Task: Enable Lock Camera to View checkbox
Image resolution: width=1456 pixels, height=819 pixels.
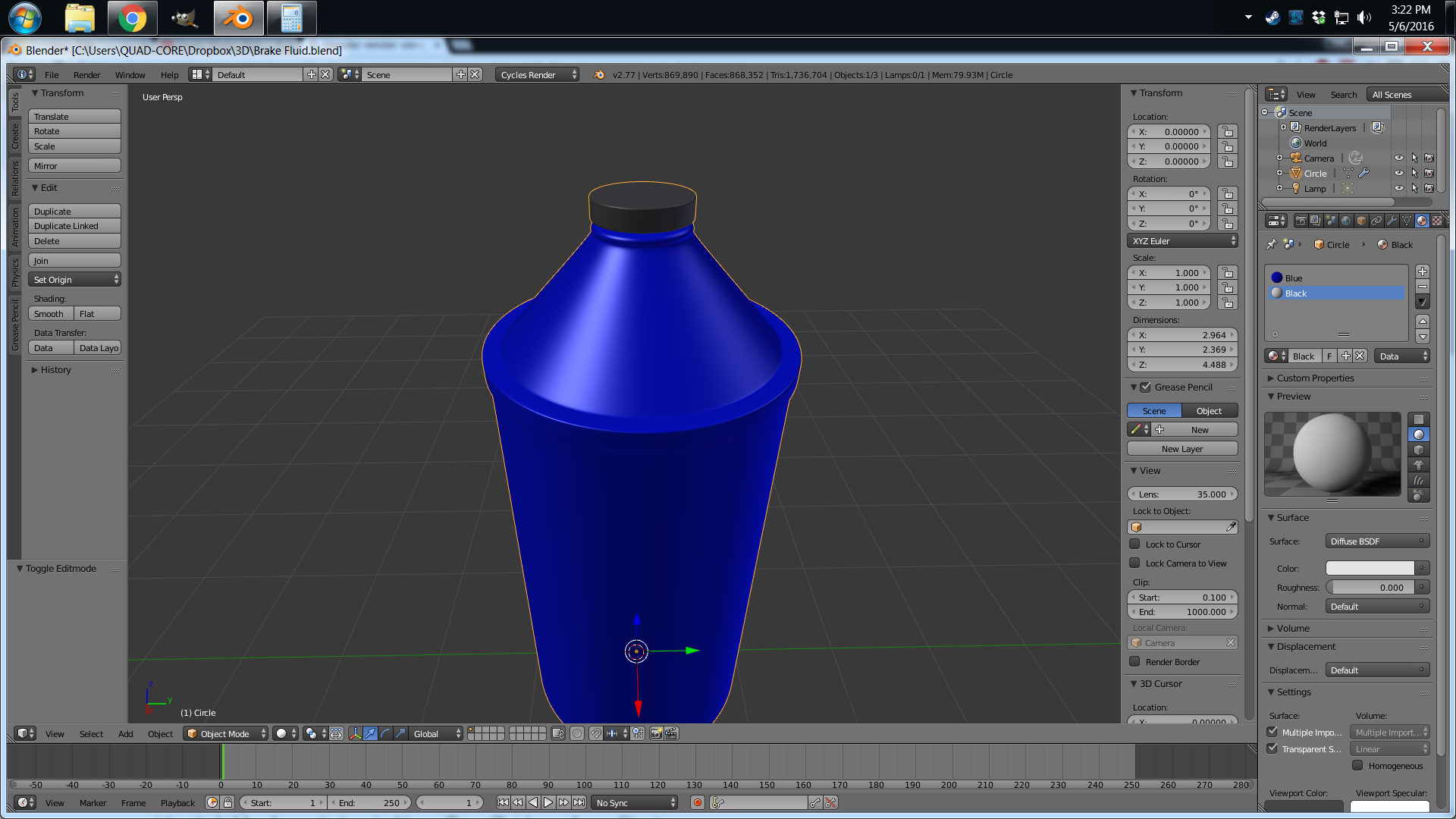Action: 1134,563
